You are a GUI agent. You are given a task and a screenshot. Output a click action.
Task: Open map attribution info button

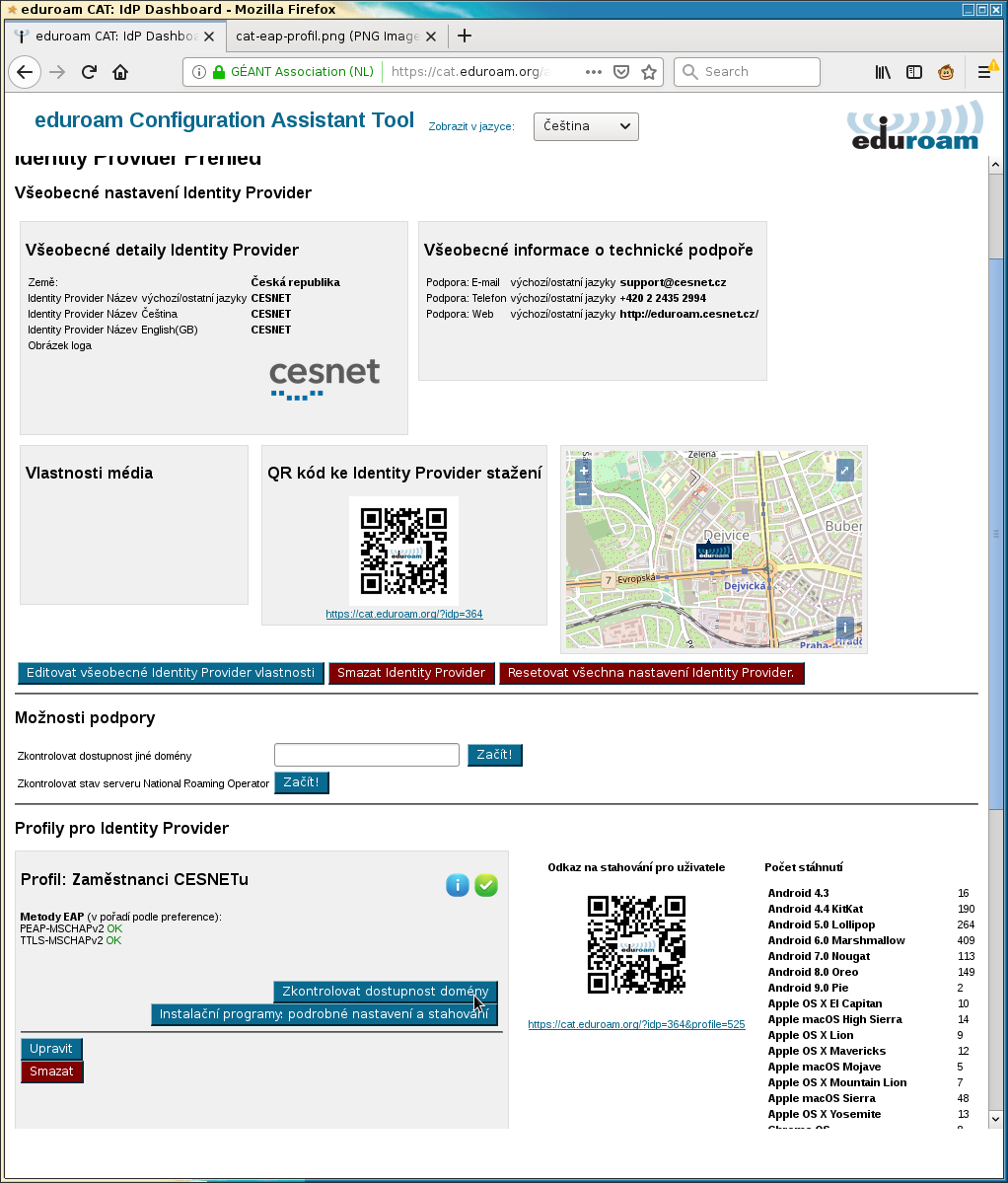click(x=845, y=627)
